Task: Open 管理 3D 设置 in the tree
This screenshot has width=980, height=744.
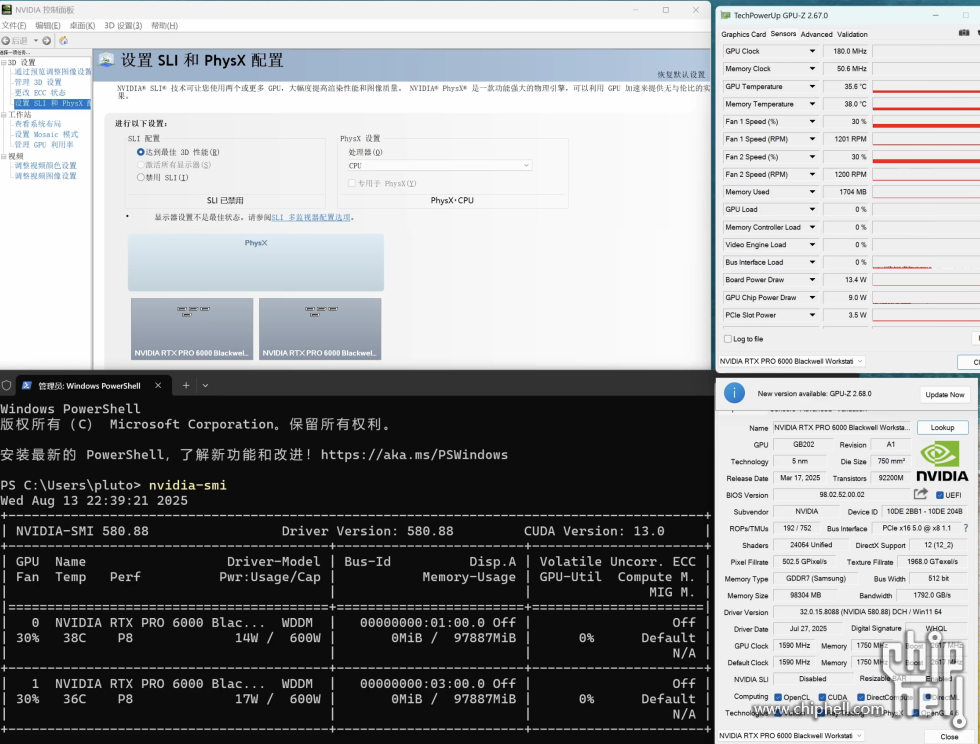Action: [38, 83]
